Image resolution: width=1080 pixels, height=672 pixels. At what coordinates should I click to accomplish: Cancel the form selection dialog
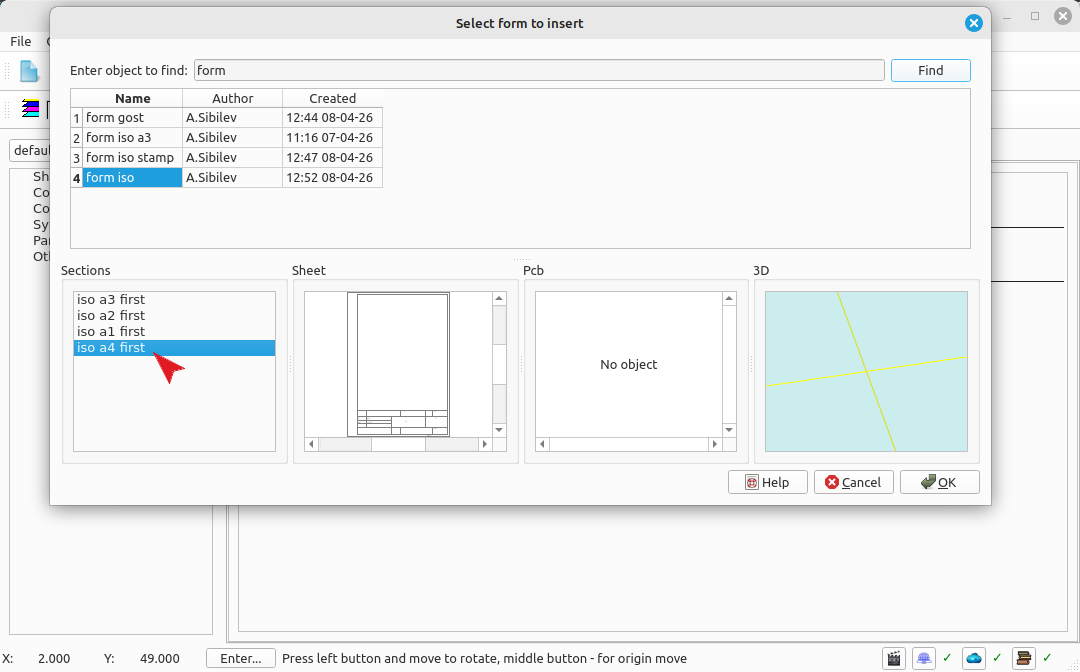click(x=853, y=482)
